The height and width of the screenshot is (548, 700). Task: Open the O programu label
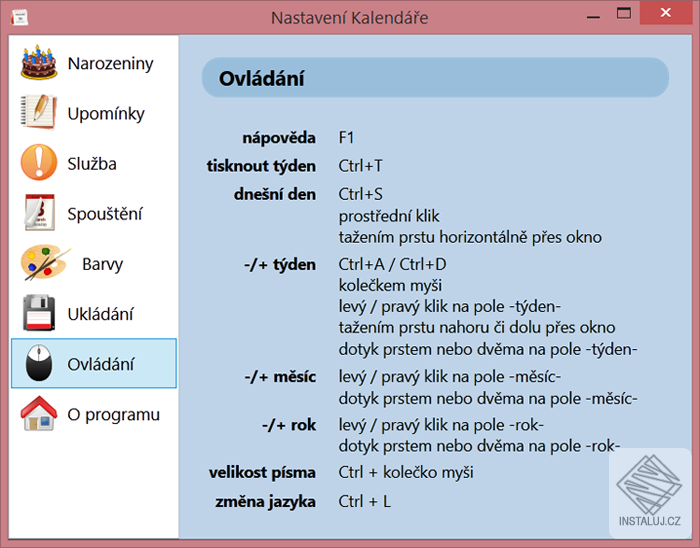click(113, 415)
